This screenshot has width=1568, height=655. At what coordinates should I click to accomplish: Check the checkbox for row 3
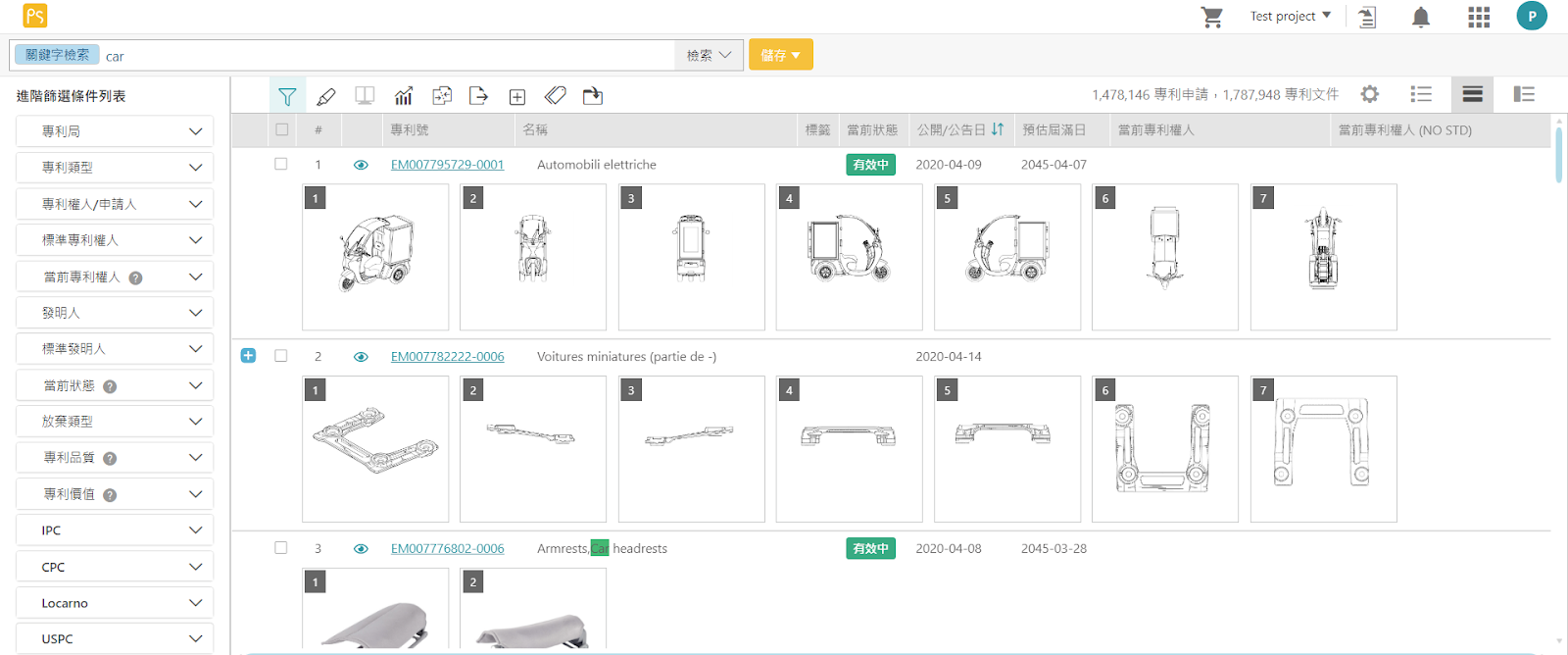(x=281, y=548)
